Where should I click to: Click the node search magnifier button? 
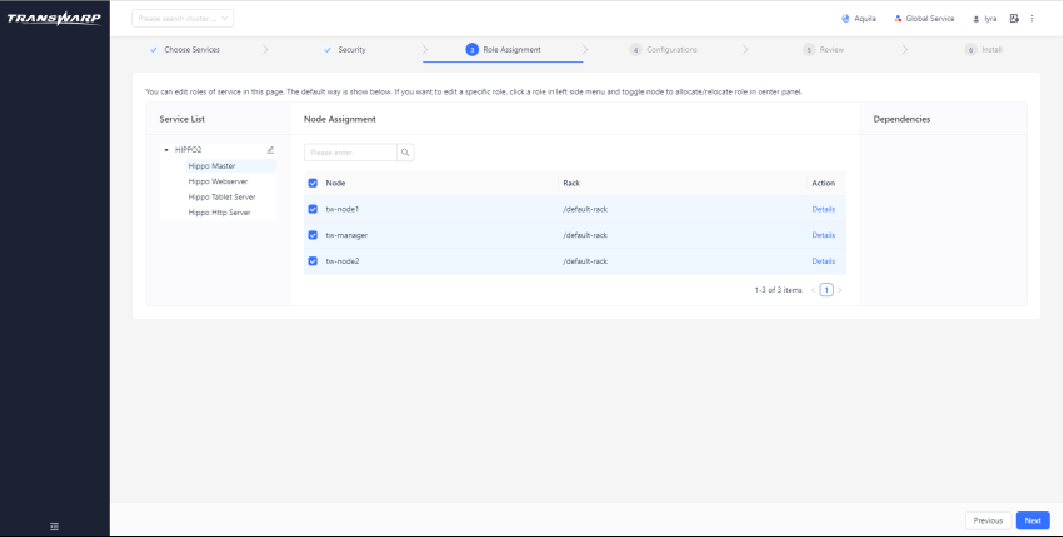[x=405, y=153]
